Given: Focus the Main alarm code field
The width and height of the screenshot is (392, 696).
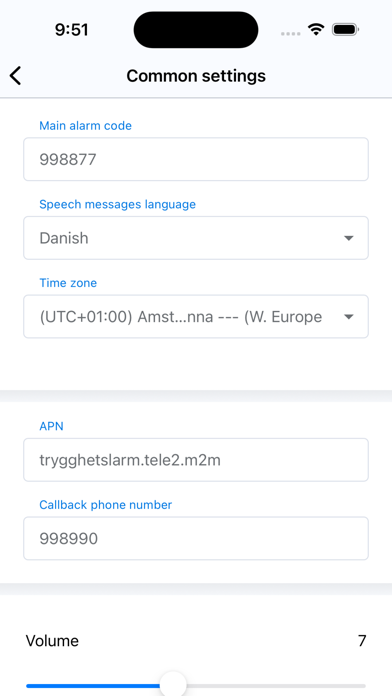Looking at the screenshot, I should 196,159.
